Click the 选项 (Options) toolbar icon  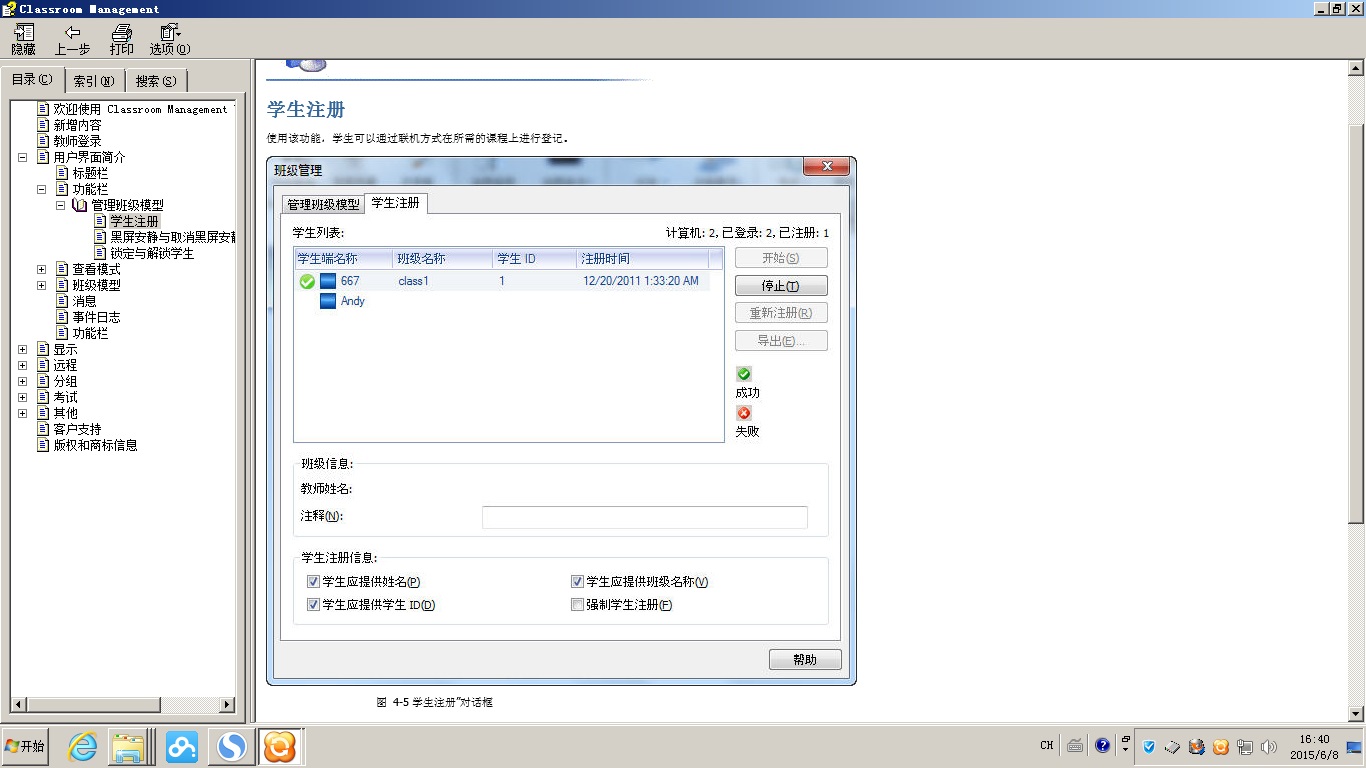pyautogui.click(x=168, y=40)
